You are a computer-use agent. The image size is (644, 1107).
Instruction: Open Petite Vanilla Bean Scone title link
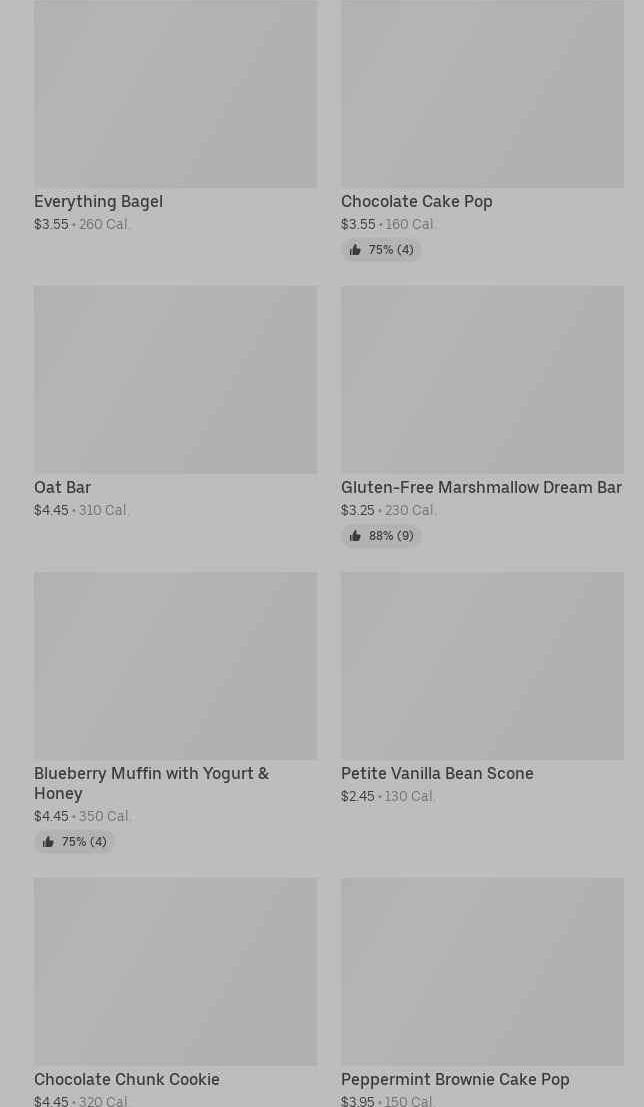coord(437,773)
